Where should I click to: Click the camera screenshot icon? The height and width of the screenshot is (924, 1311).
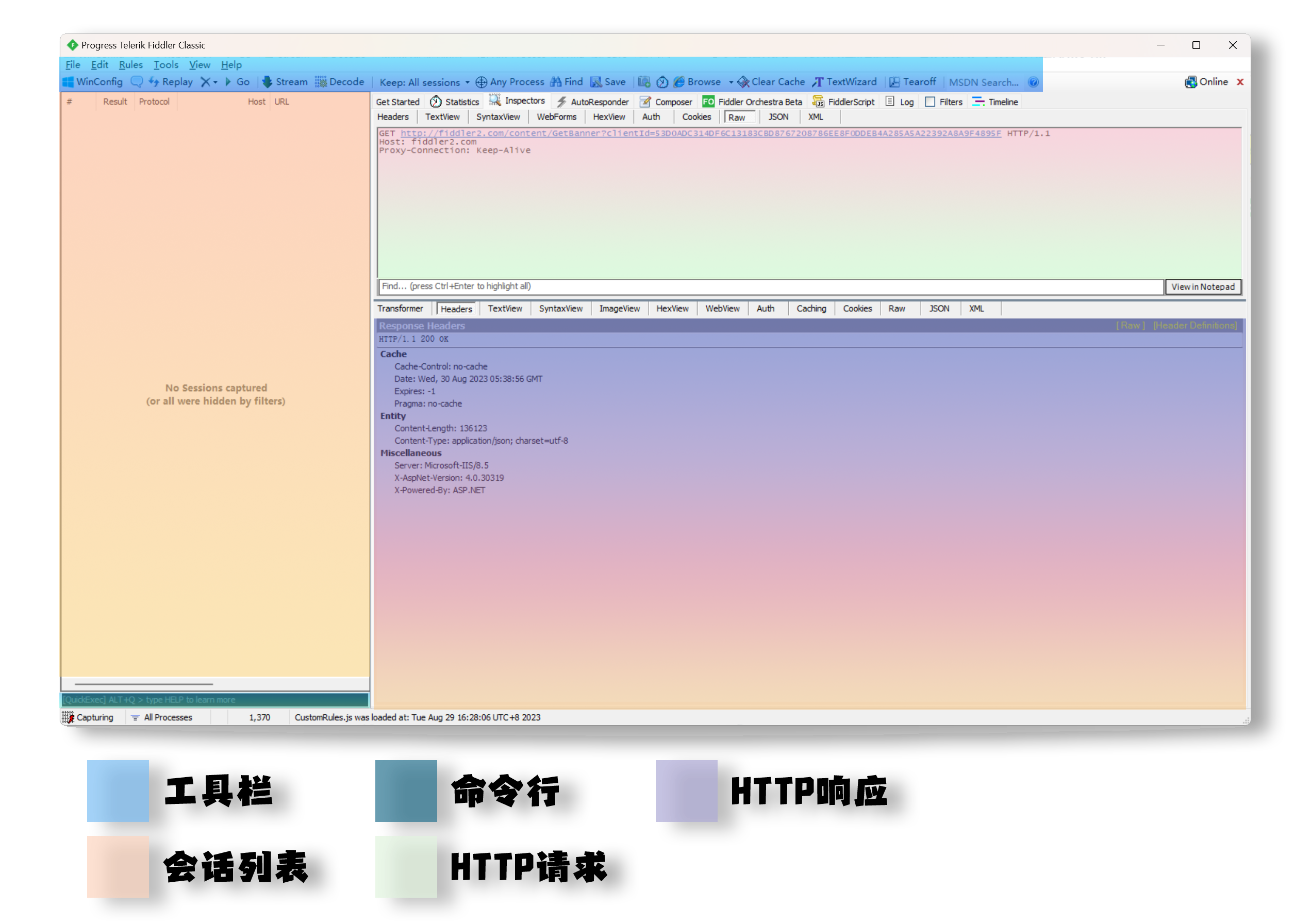[644, 81]
